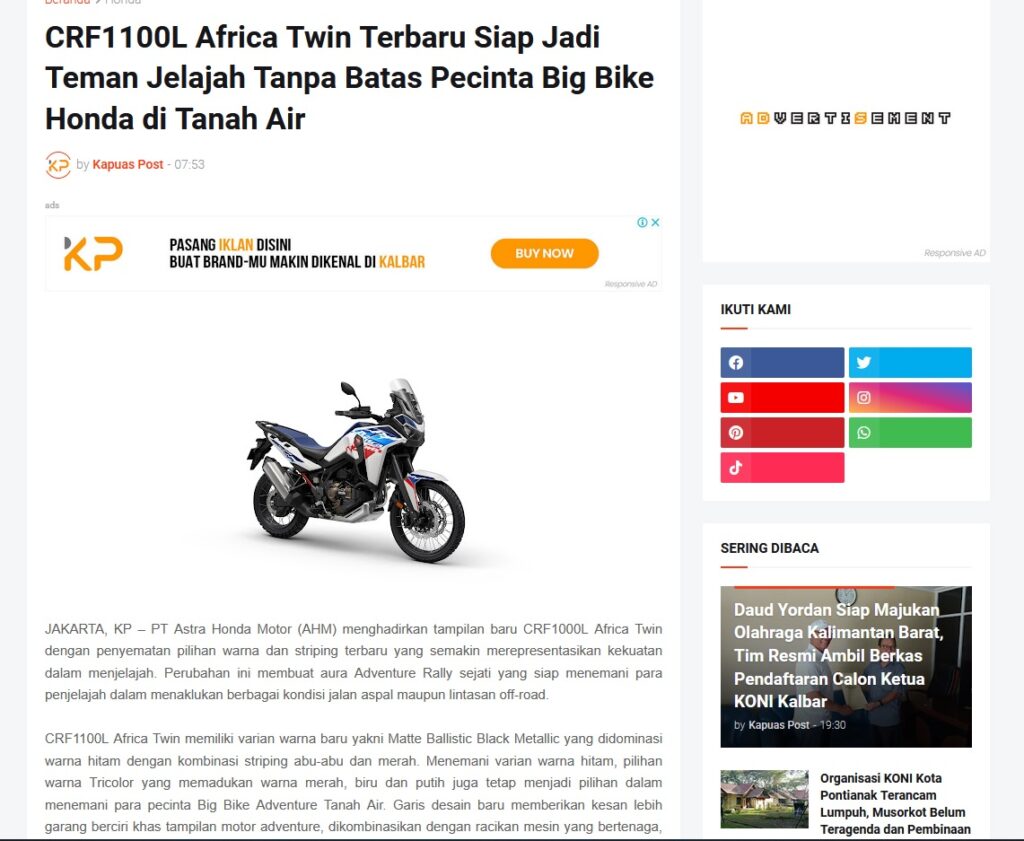Open the WhatsApp follow button

pyautogui.click(x=910, y=432)
